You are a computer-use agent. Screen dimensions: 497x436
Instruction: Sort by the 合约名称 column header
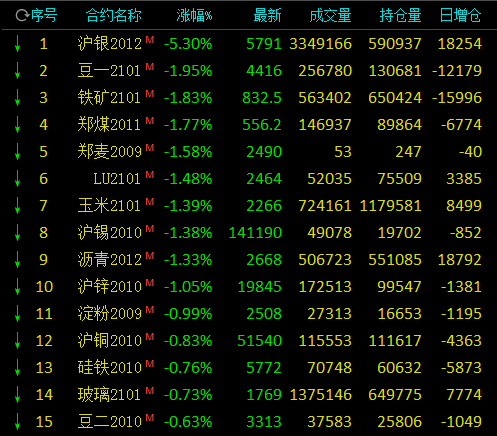click(114, 16)
